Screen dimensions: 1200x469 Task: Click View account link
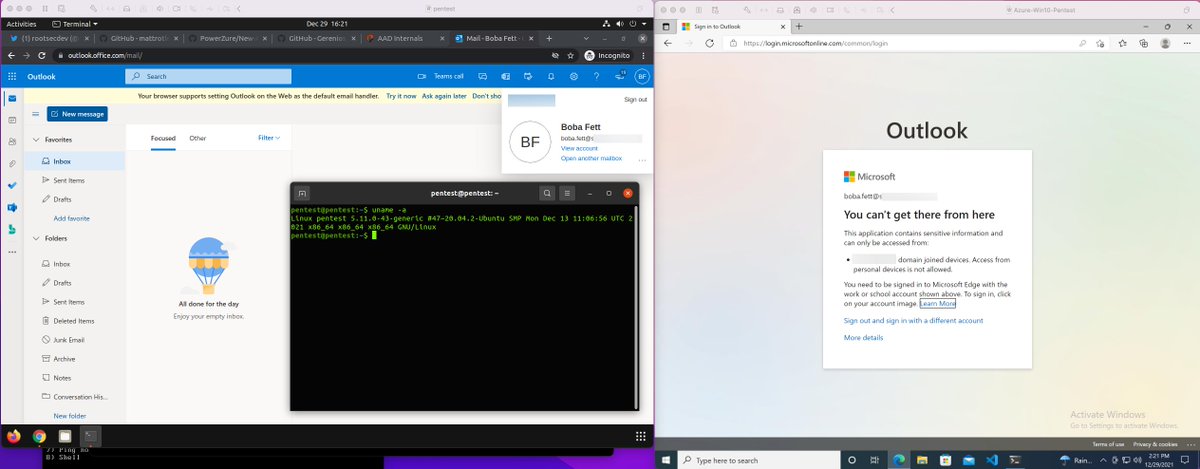[579, 148]
